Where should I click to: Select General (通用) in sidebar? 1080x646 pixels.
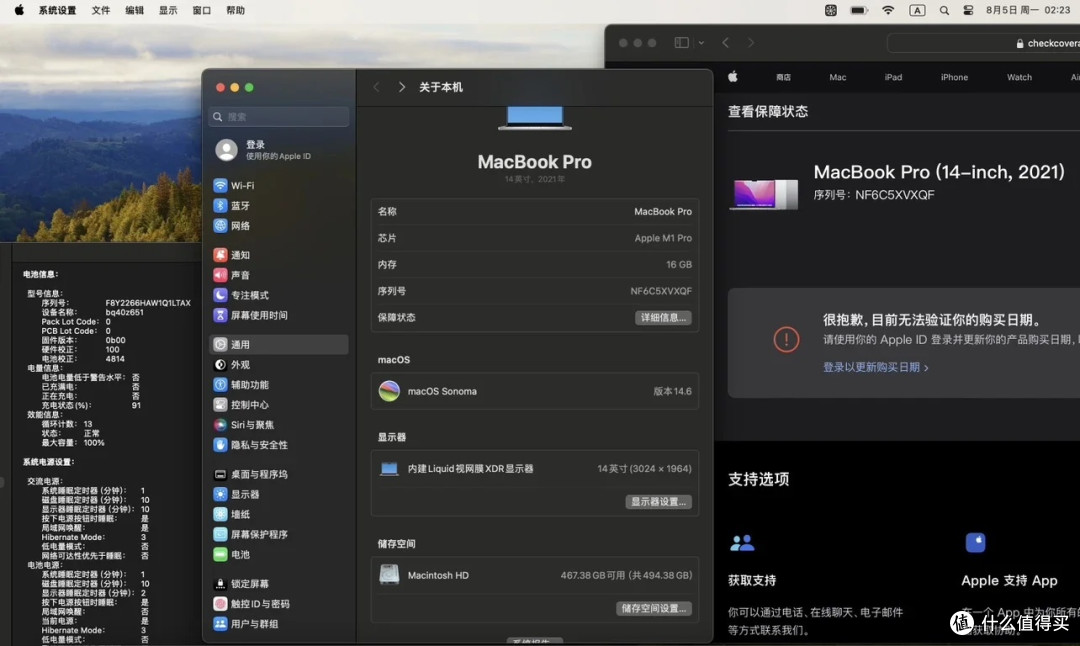279,344
